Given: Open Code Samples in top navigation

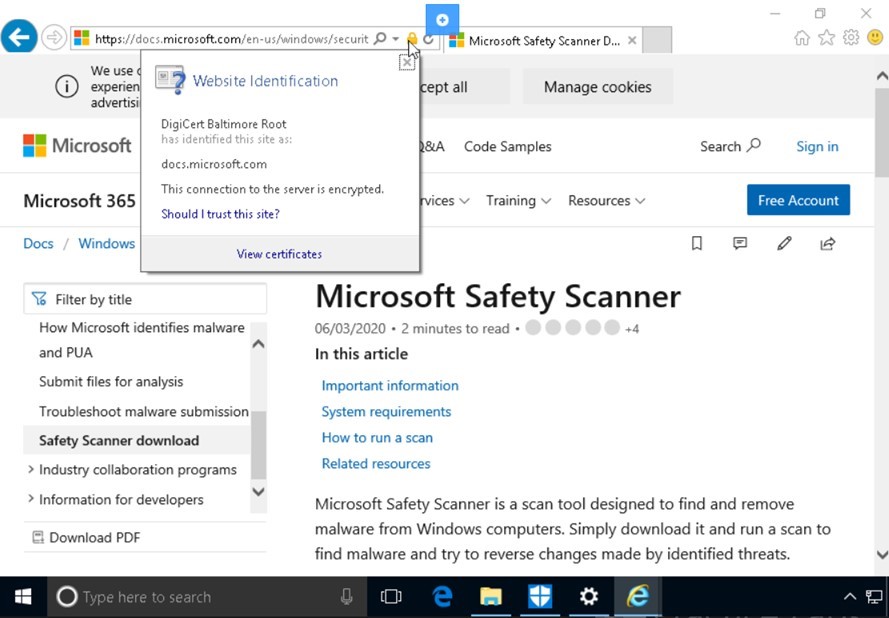Looking at the screenshot, I should [x=507, y=146].
